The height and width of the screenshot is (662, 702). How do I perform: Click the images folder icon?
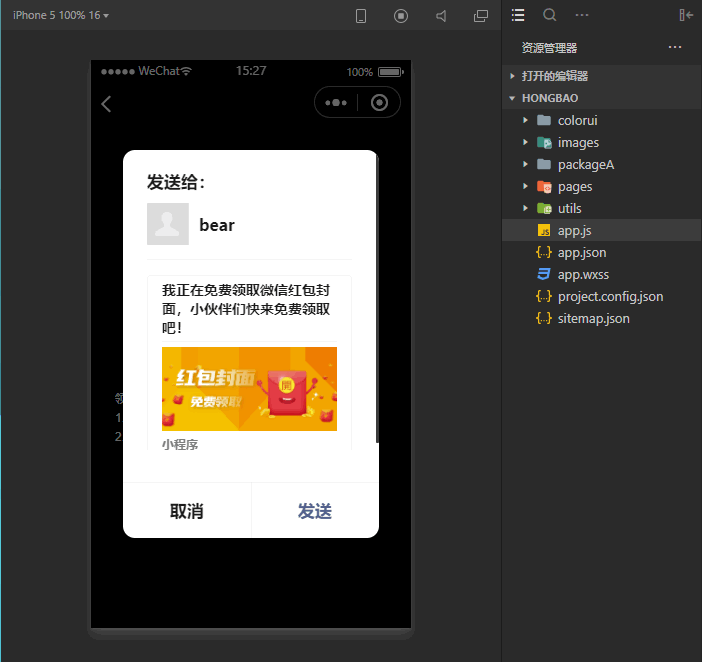click(x=544, y=142)
